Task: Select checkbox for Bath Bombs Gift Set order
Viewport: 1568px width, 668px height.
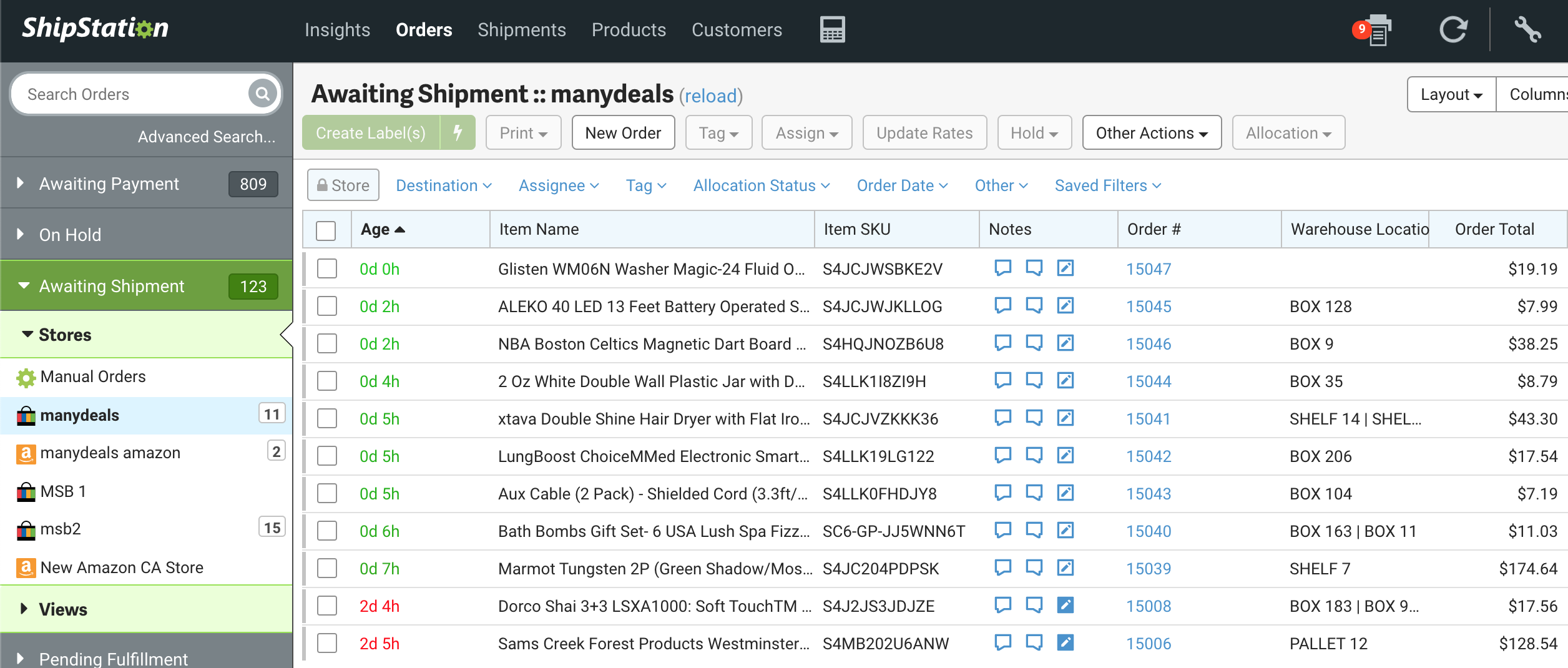Action: click(327, 531)
